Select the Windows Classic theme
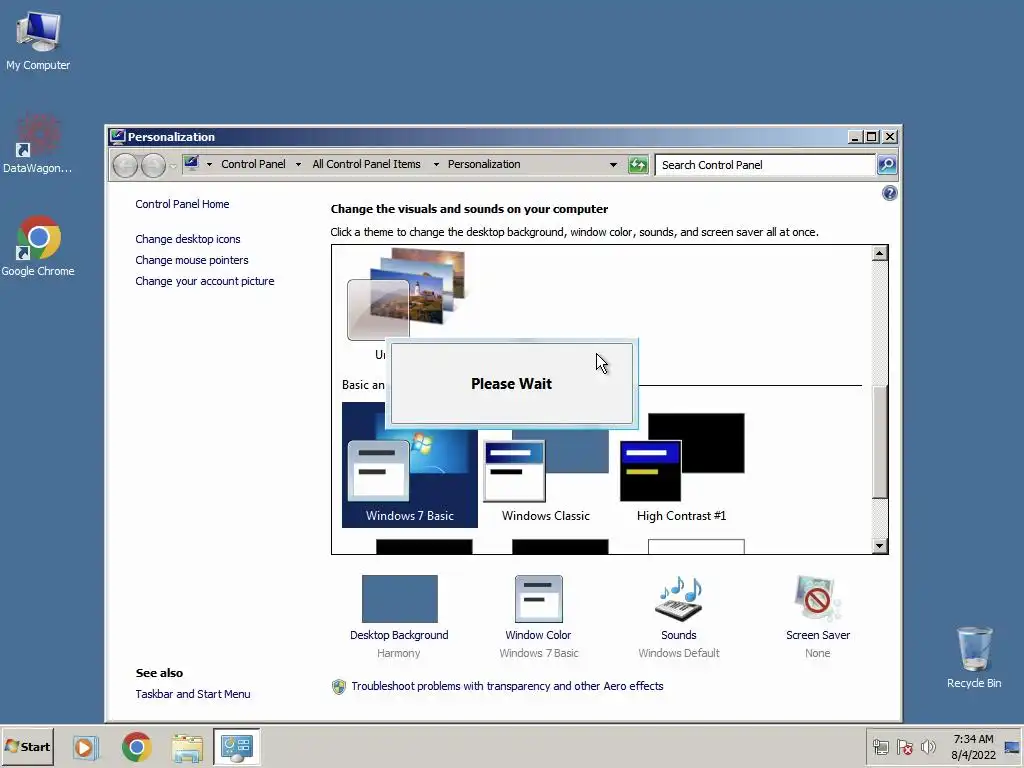 pos(545,465)
